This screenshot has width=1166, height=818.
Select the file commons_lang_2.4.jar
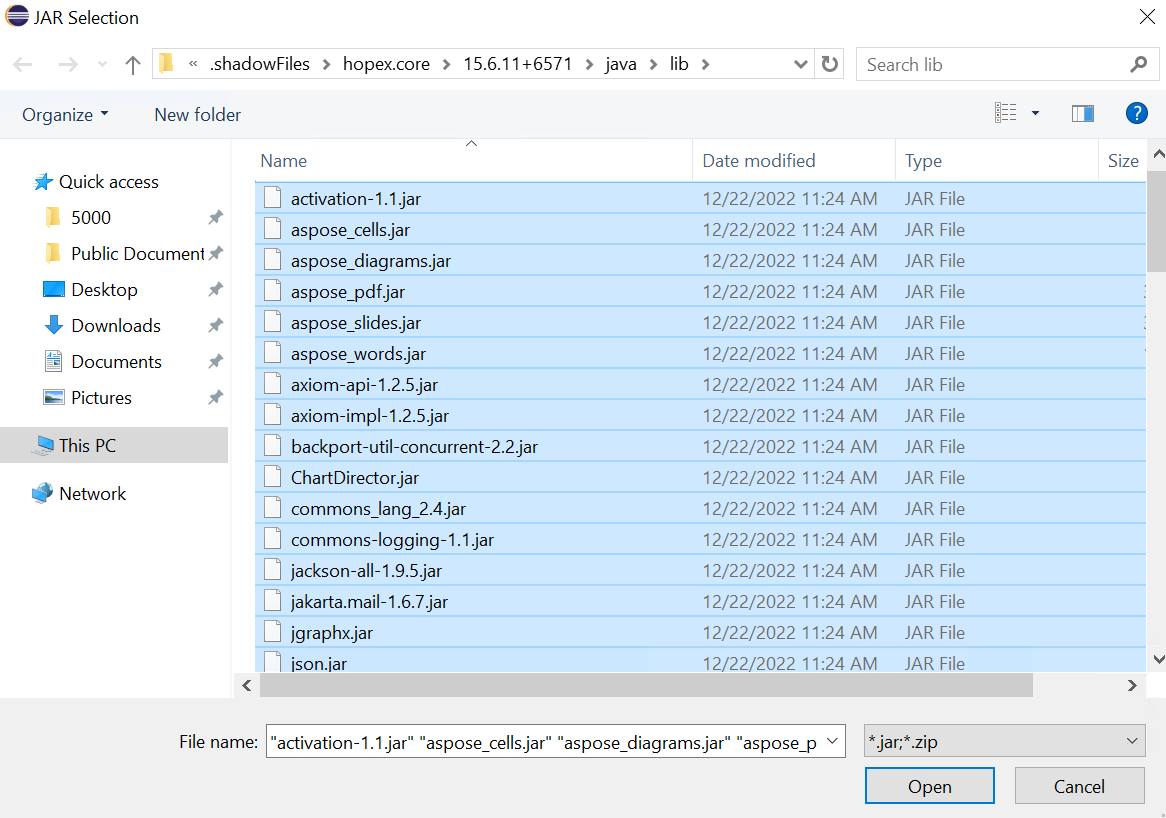point(700,509)
